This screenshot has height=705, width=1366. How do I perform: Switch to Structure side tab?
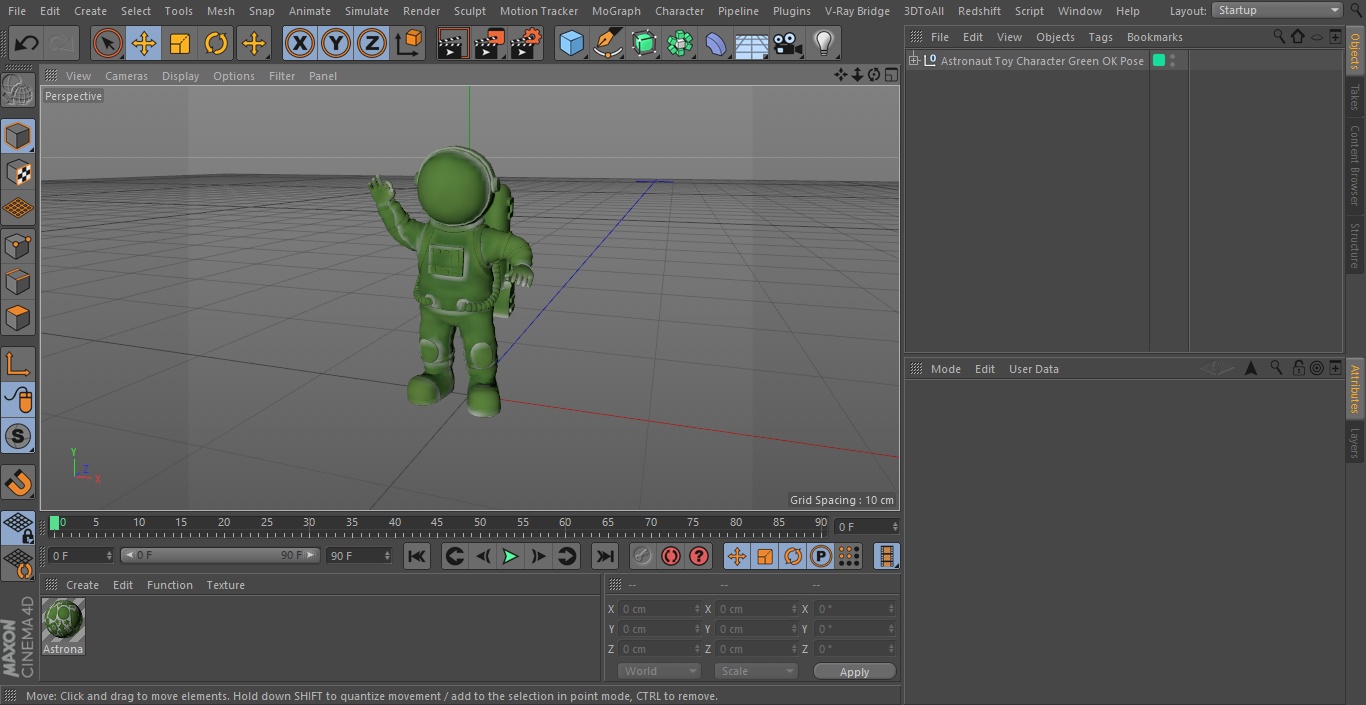[x=1355, y=246]
